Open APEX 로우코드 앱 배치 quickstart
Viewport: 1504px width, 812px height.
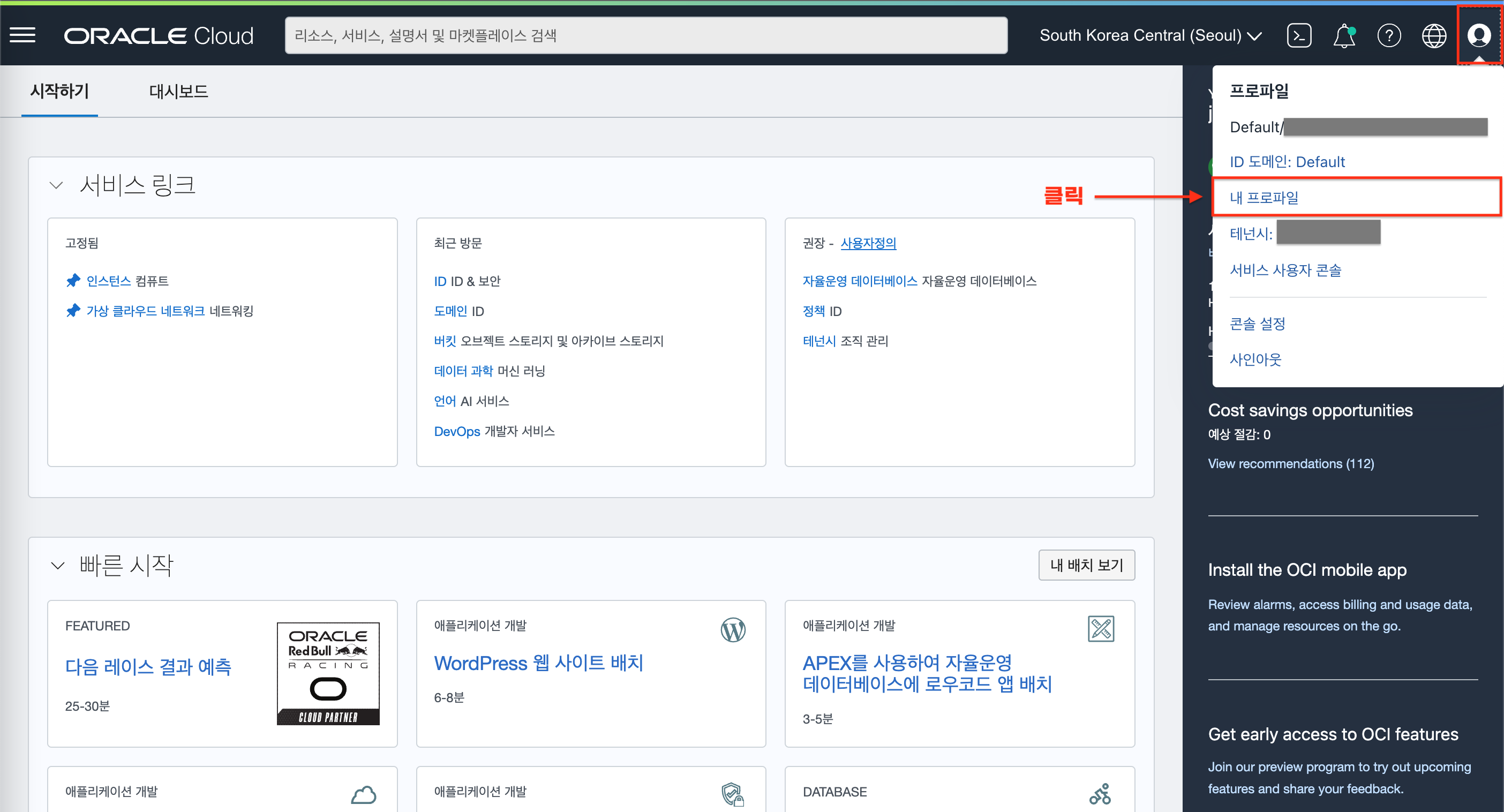(927, 673)
